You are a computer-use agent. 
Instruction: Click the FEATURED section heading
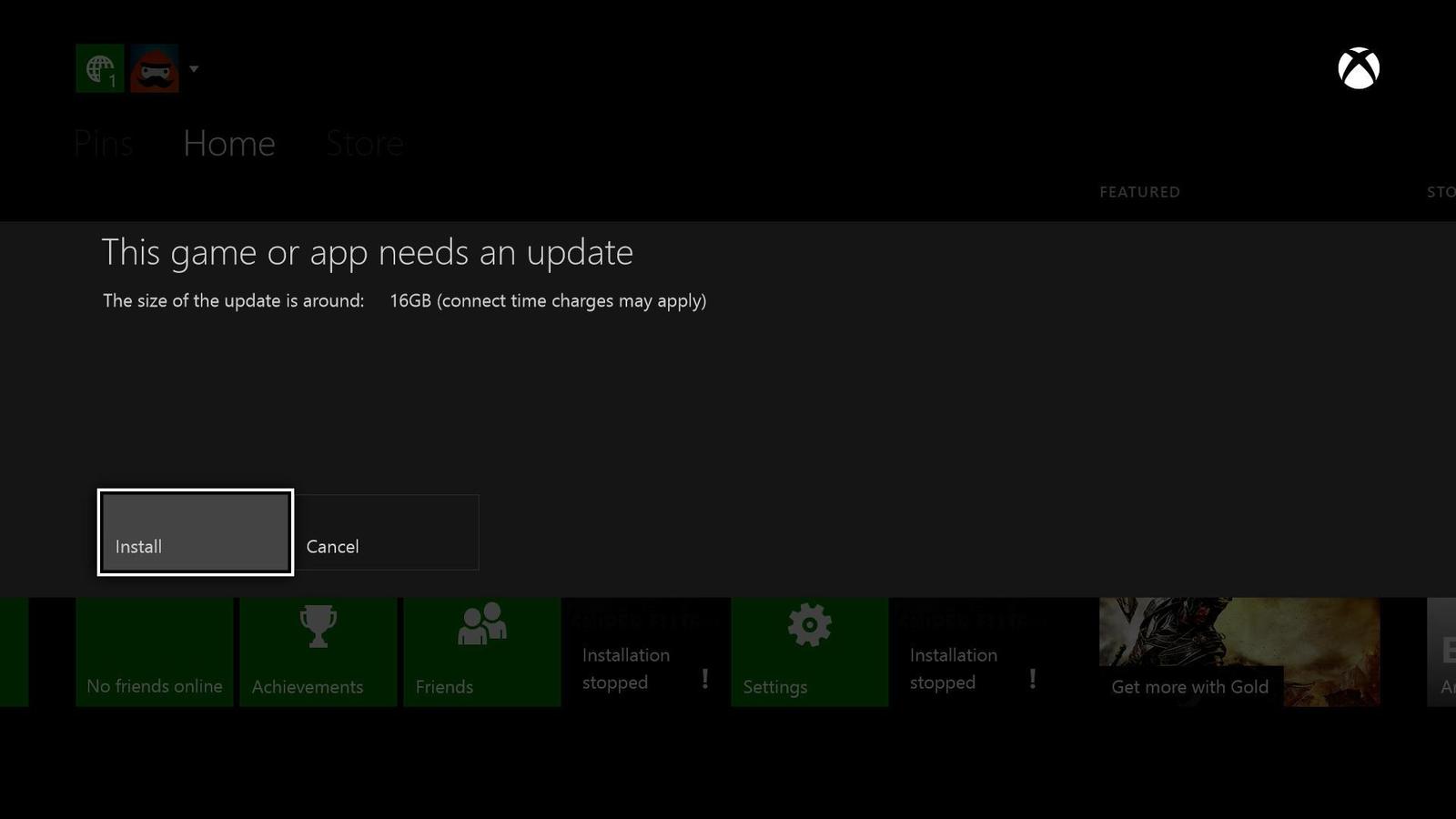pos(1139,192)
